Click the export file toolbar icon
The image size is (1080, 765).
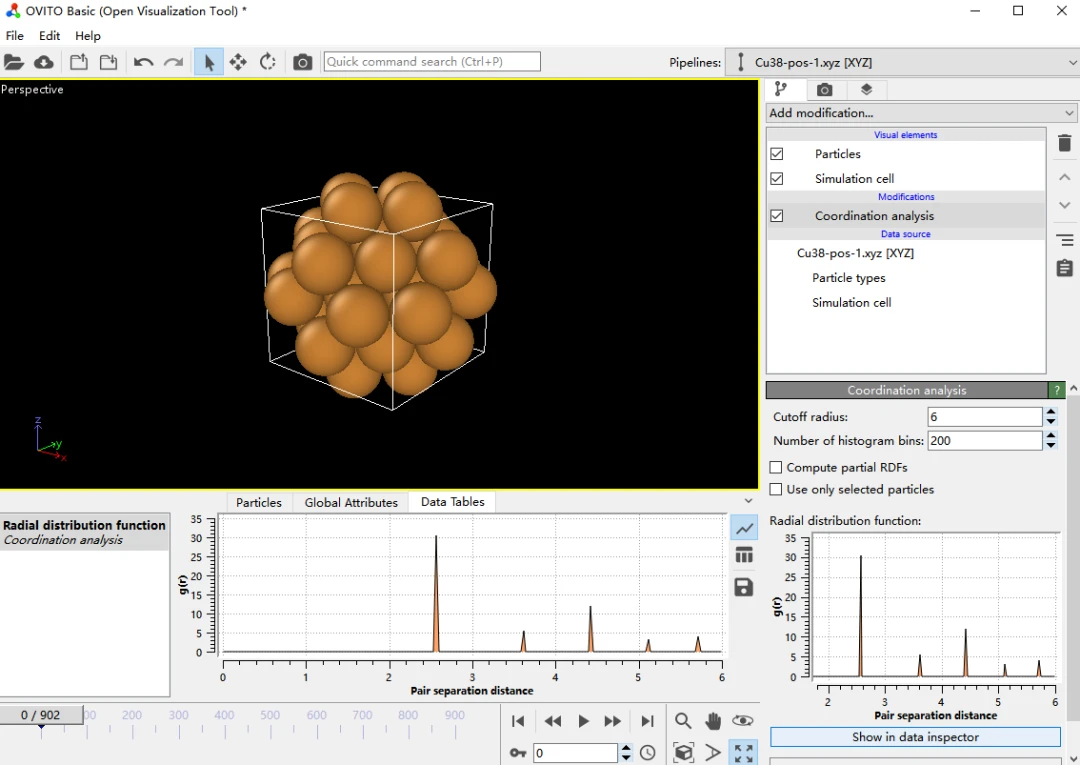pos(79,62)
